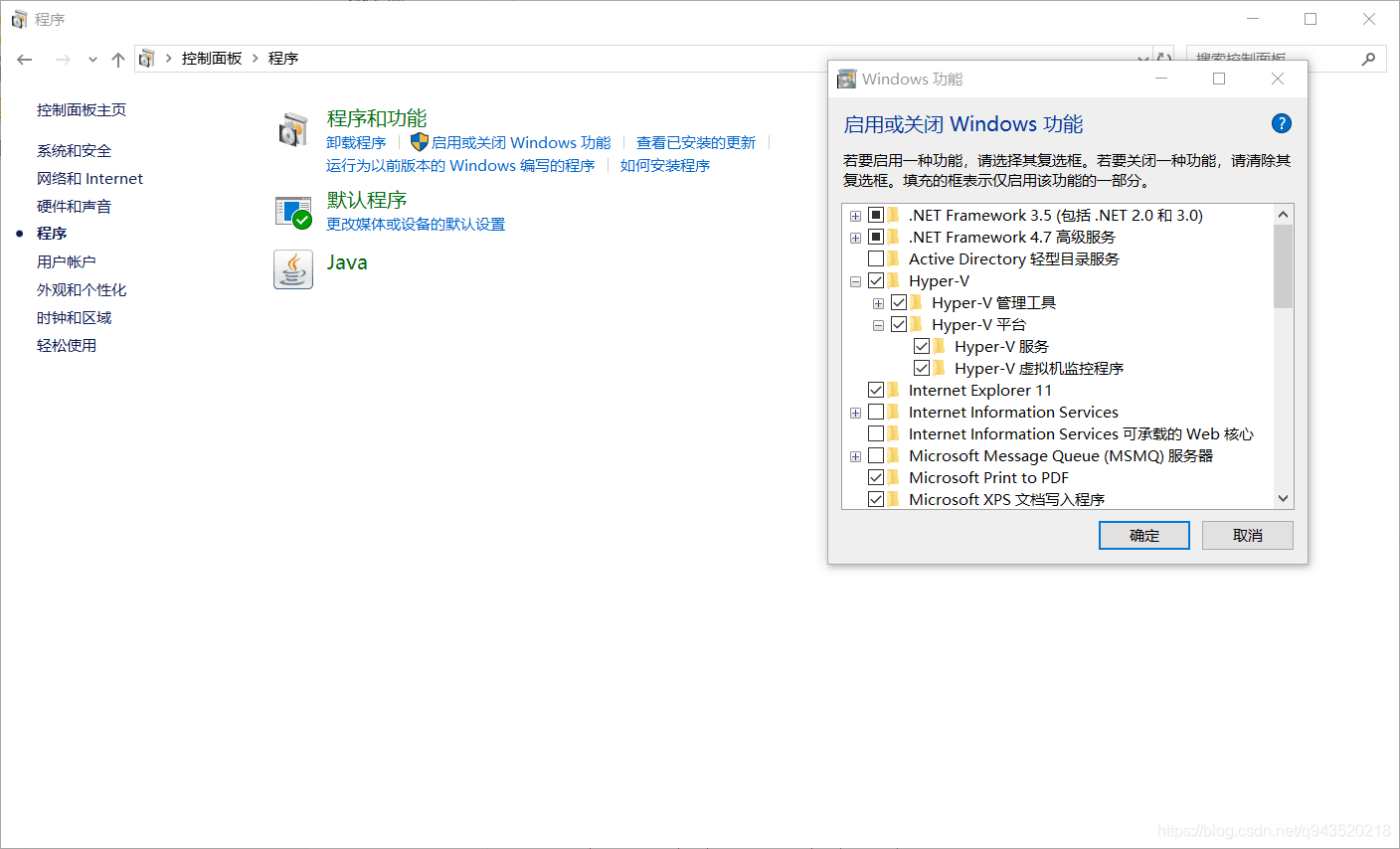
Task: Expand Hyper-V 管理工具 node
Action: click(x=878, y=303)
